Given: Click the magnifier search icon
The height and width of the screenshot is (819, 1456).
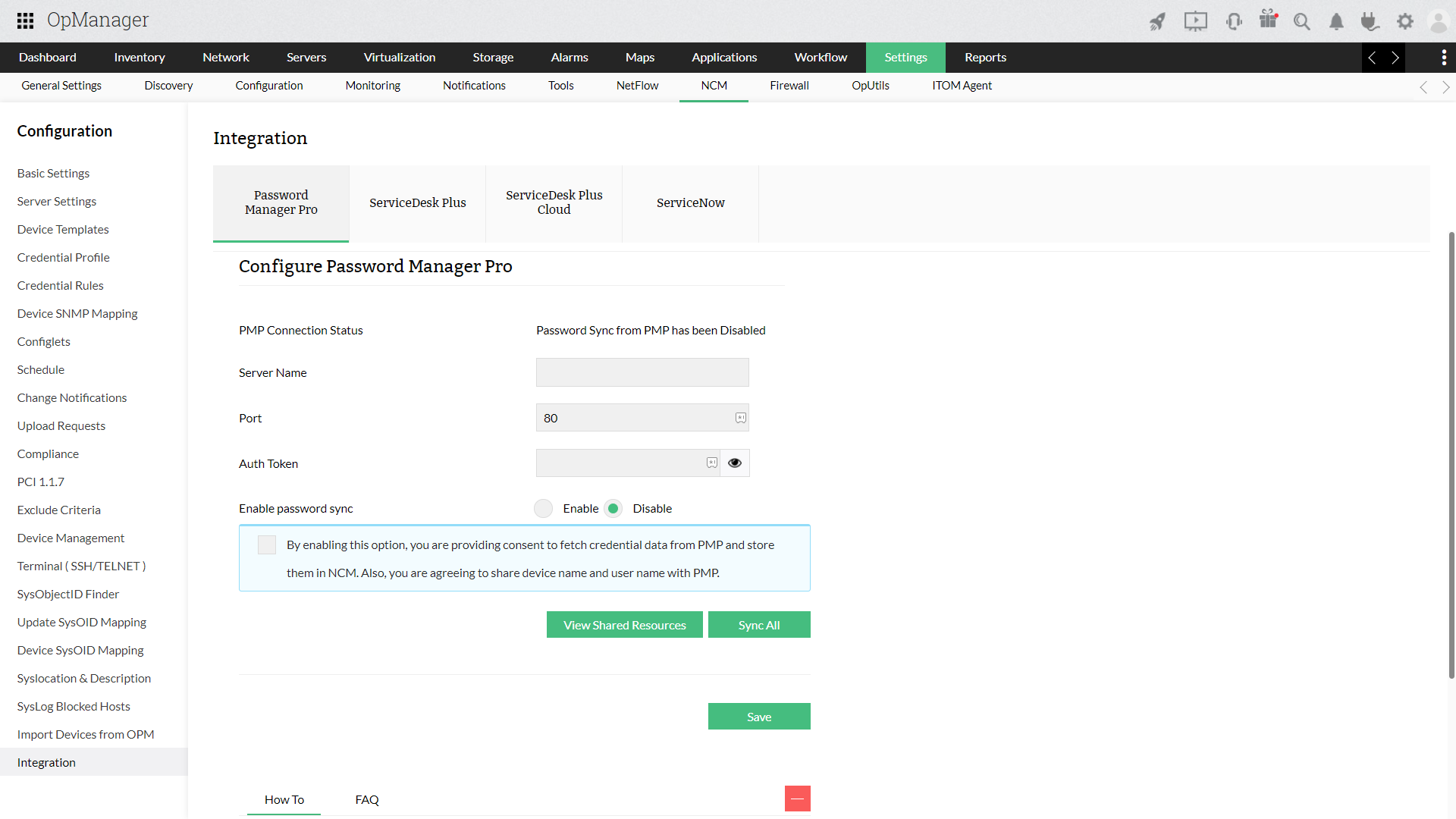Looking at the screenshot, I should pos(1302,21).
